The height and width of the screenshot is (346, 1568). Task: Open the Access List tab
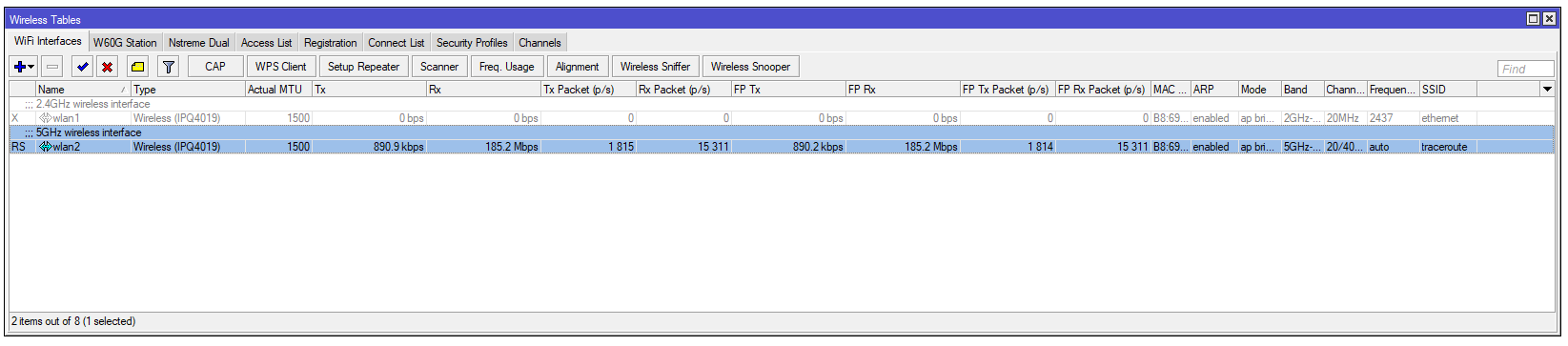pyautogui.click(x=266, y=43)
